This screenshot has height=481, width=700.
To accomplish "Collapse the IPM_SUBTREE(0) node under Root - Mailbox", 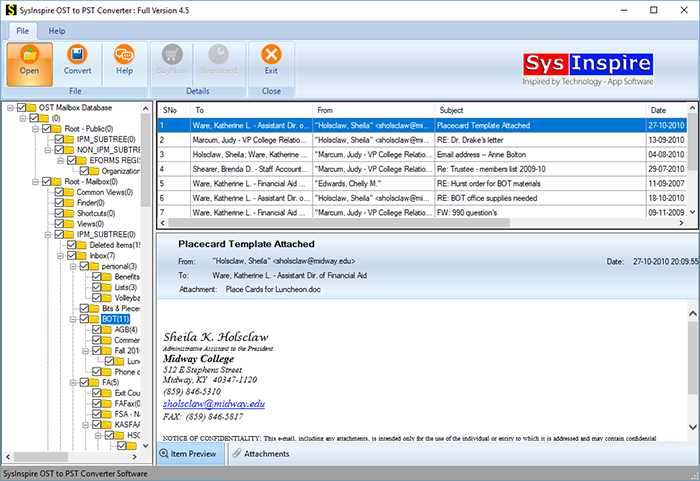I will (x=48, y=234).
